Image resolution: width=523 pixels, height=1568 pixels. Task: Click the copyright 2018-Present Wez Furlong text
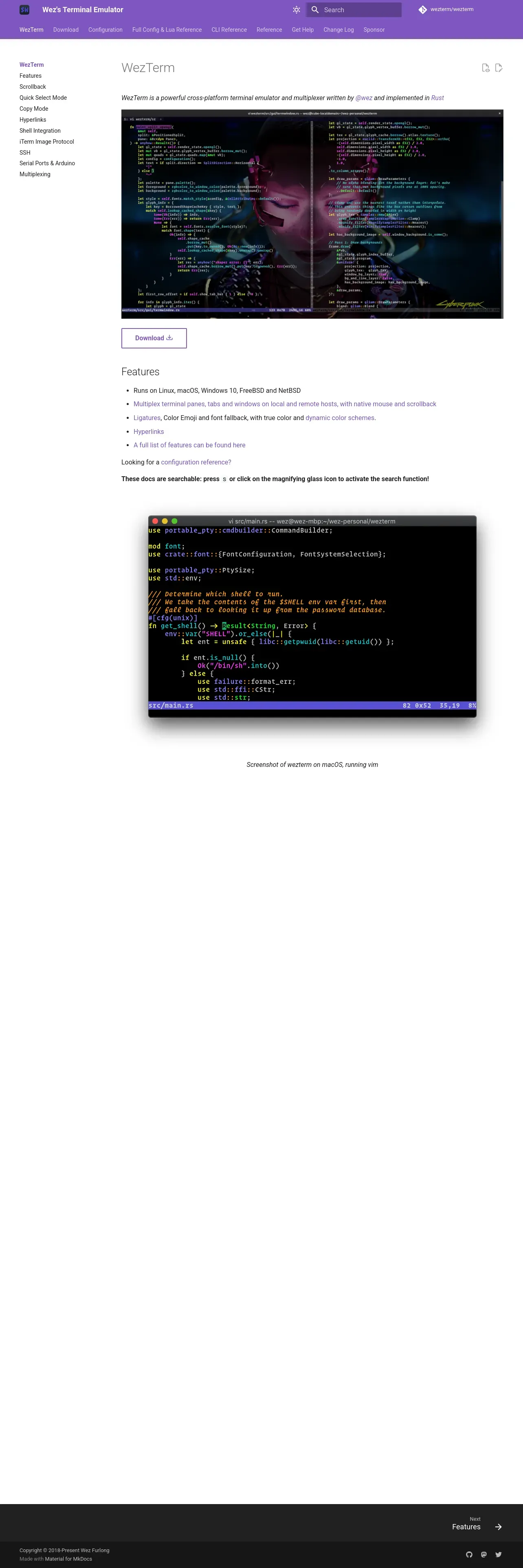click(64, 1550)
